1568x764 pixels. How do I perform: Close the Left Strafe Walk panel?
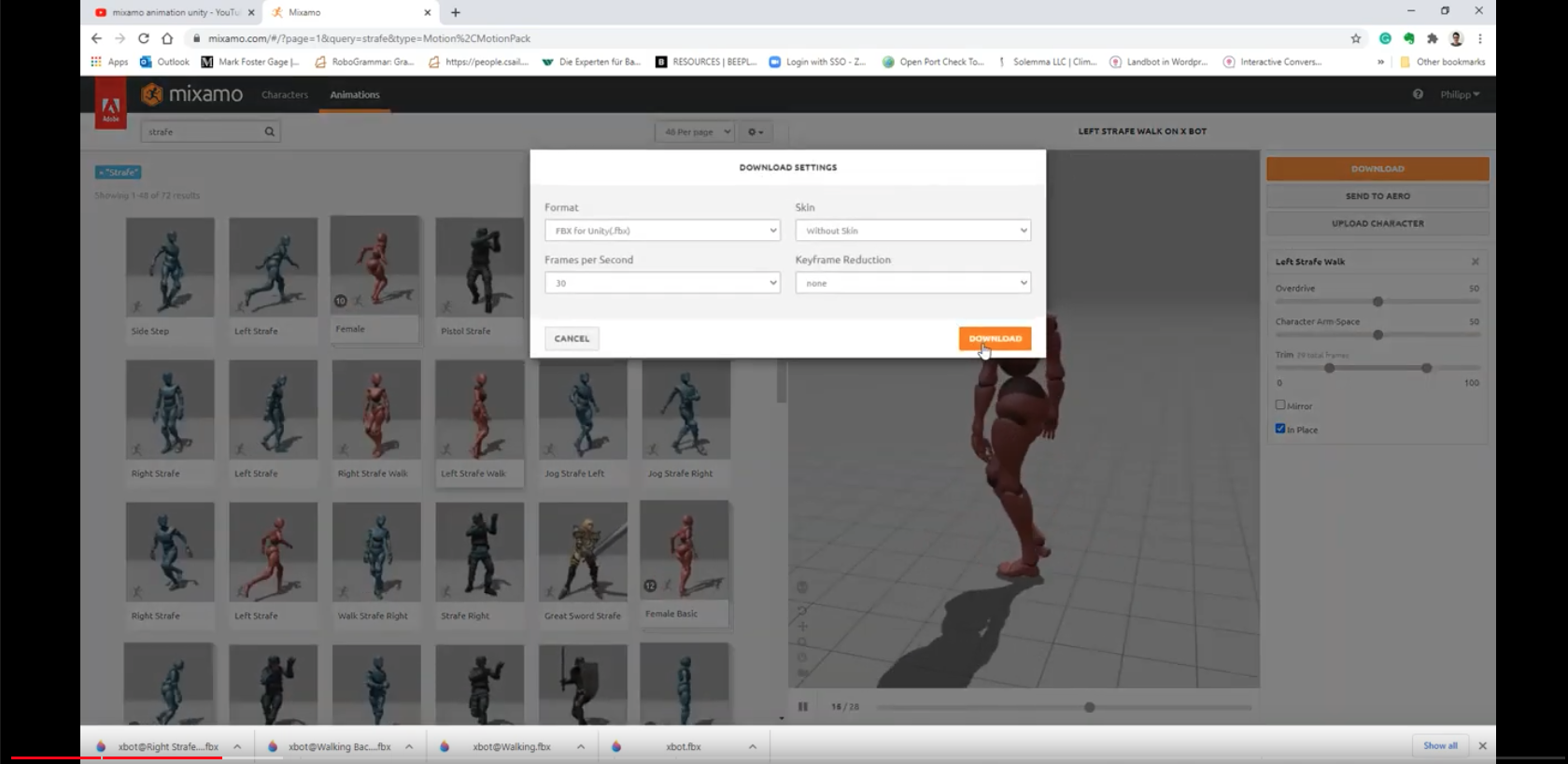tap(1475, 262)
